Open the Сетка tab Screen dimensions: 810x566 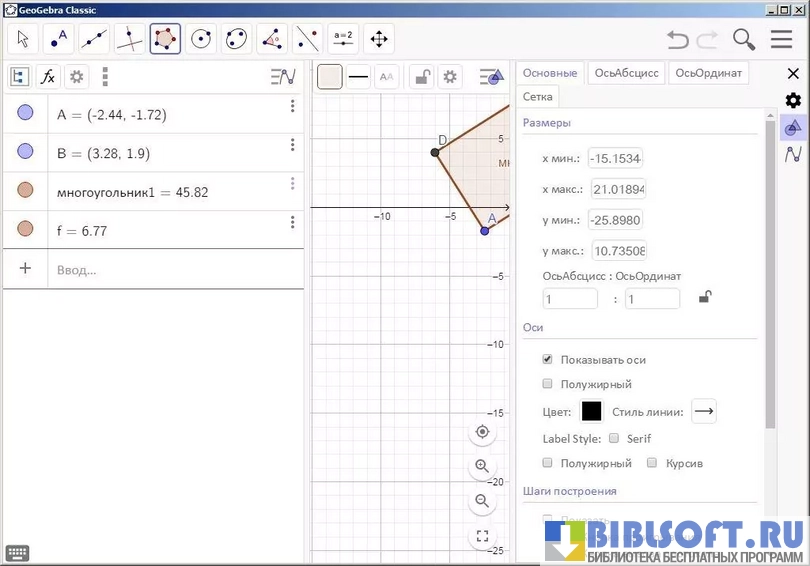[x=538, y=97]
